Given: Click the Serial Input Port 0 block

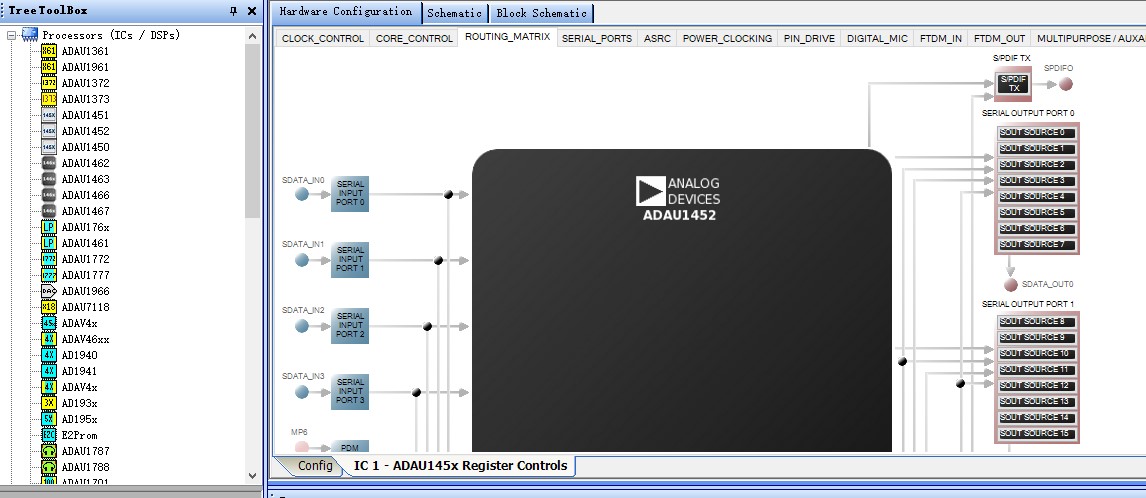Looking at the screenshot, I should (350, 194).
